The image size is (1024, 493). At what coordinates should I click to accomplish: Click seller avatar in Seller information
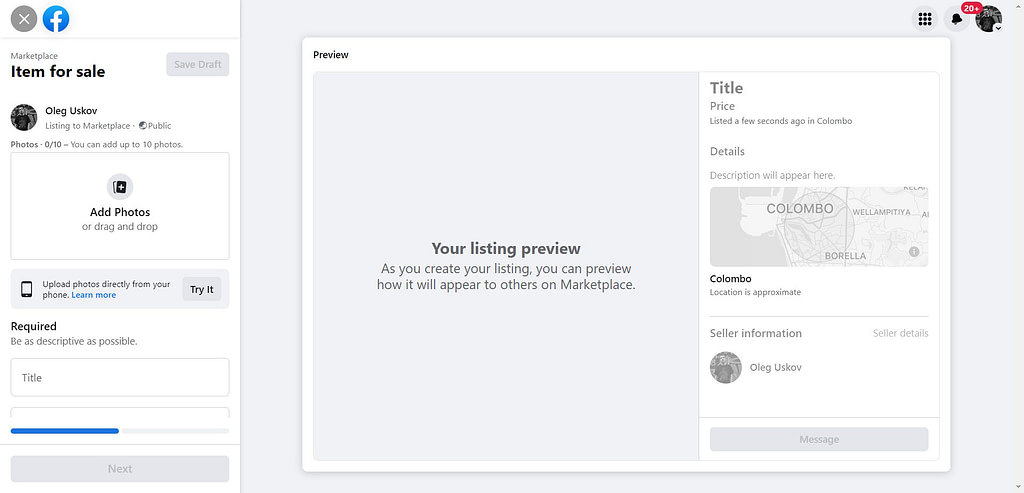(x=726, y=368)
